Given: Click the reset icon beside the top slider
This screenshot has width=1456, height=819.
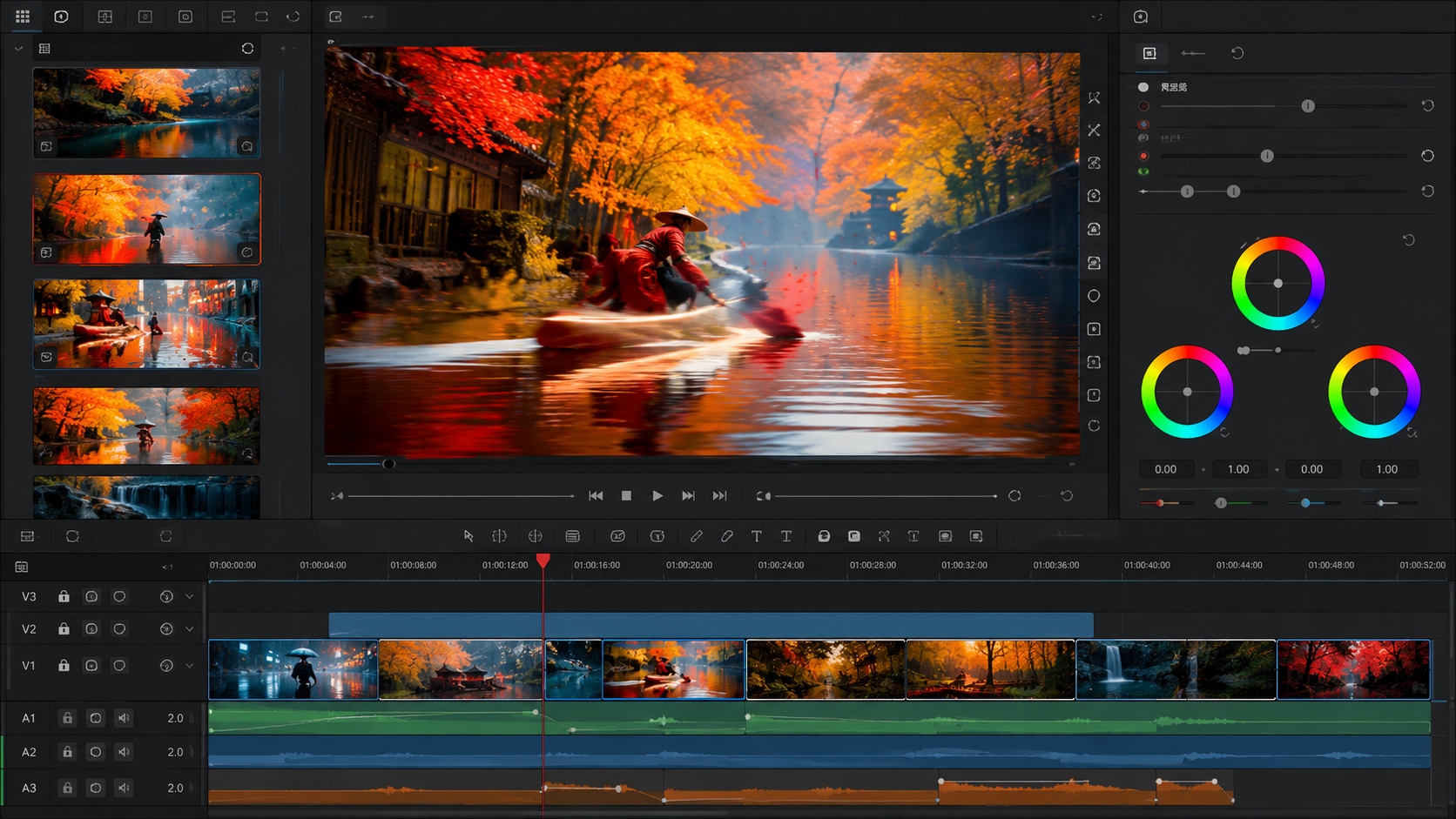Looking at the screenshot, I should (x=1427, y=105).
